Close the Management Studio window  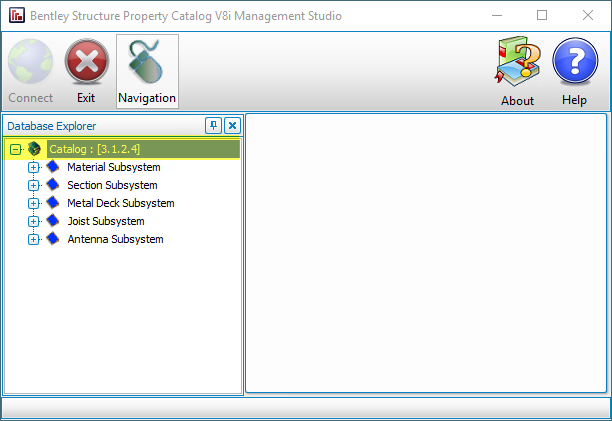(588, 15)
